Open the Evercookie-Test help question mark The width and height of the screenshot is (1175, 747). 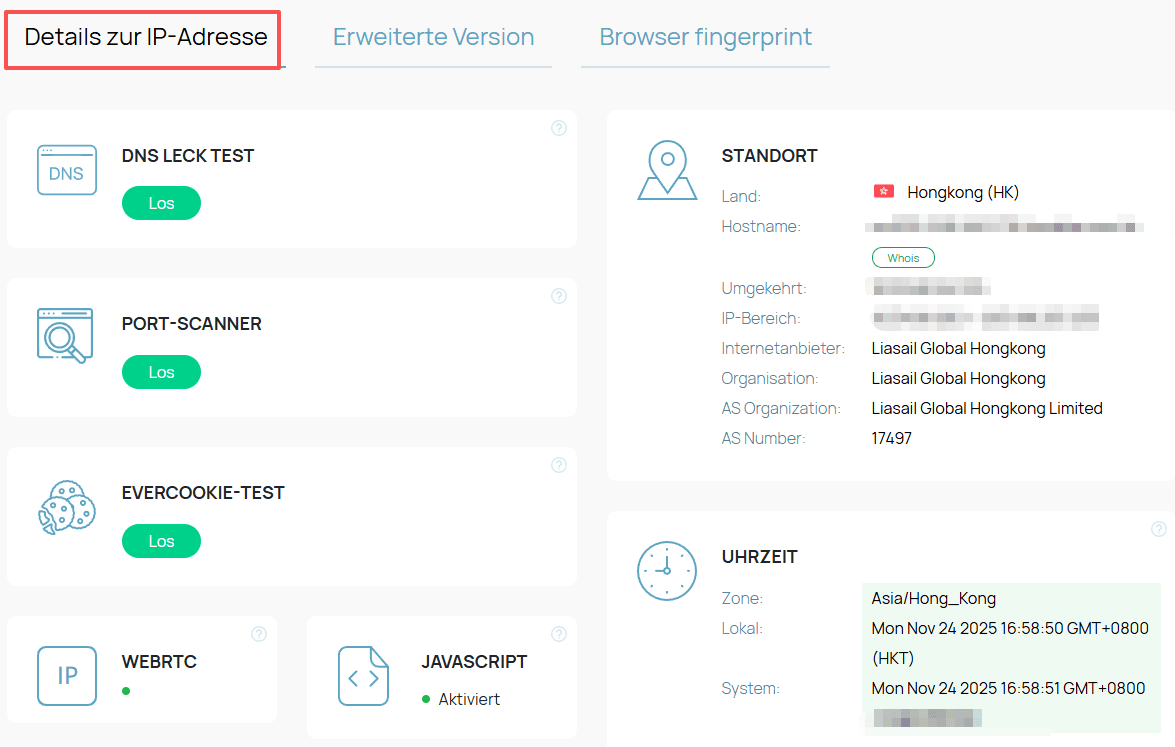click(559, 465)
